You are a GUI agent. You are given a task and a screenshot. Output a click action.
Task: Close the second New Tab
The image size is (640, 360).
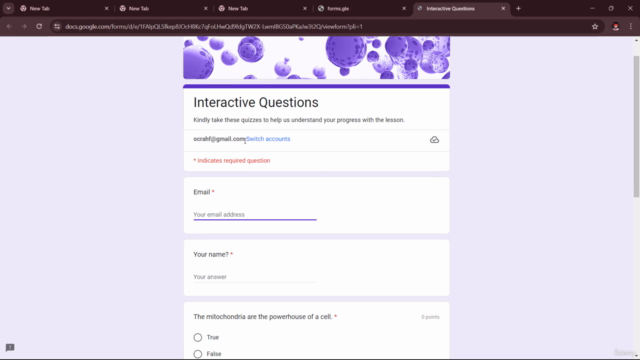[x=206, y=8]
